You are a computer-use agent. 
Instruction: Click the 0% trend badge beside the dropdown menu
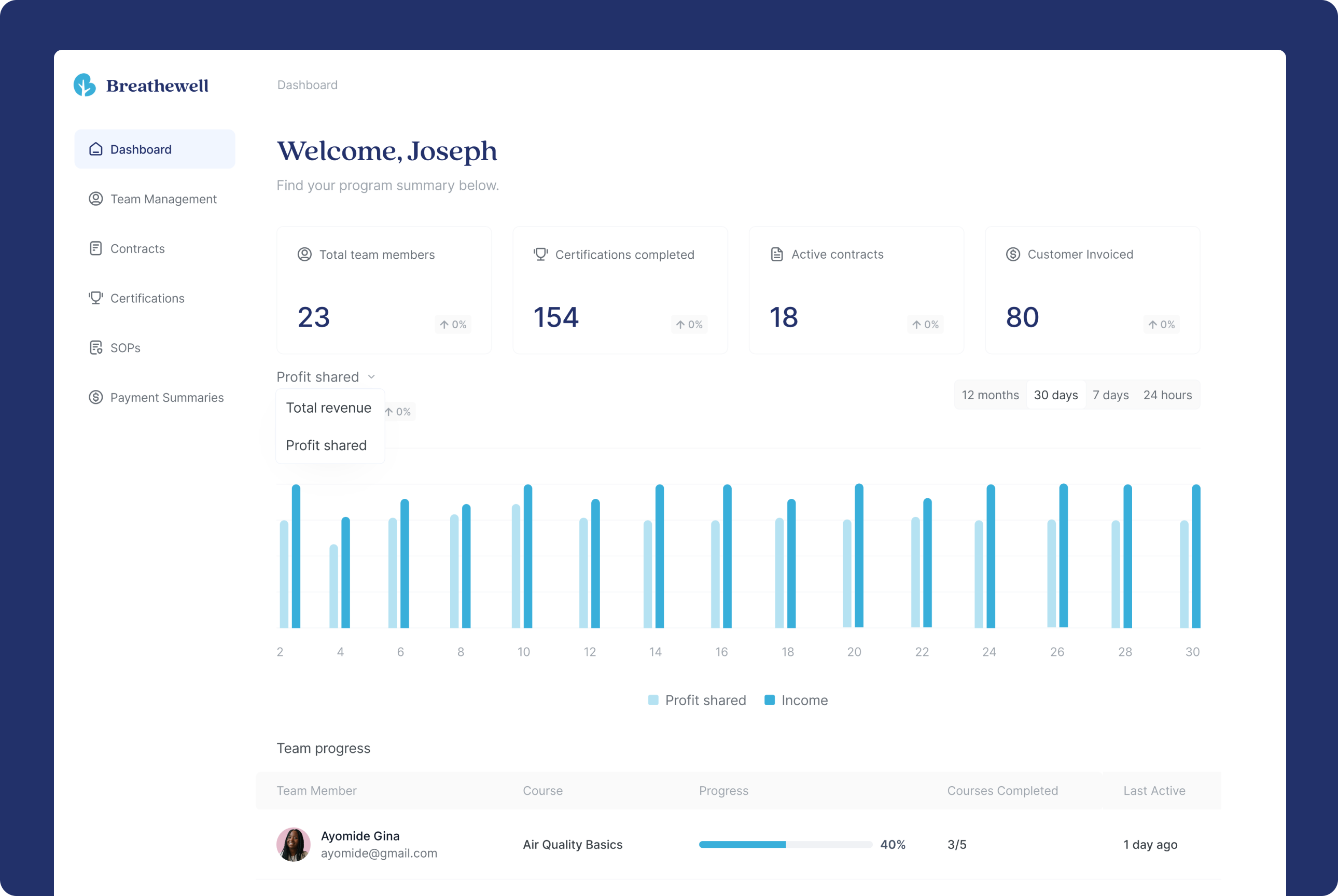[x=399, y=411]
